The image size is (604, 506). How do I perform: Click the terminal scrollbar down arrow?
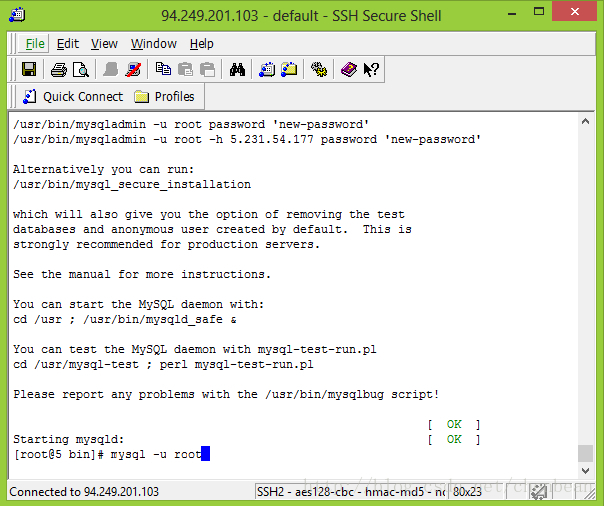(x=586, y=471)
